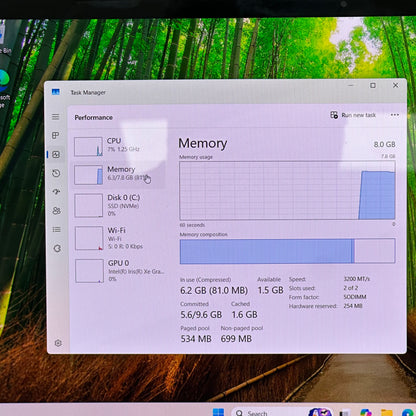Image resolution: width=416 pixels, height=416 pixels.
Task: Select Performance page icon in sidebar
Action: point(56,154)
